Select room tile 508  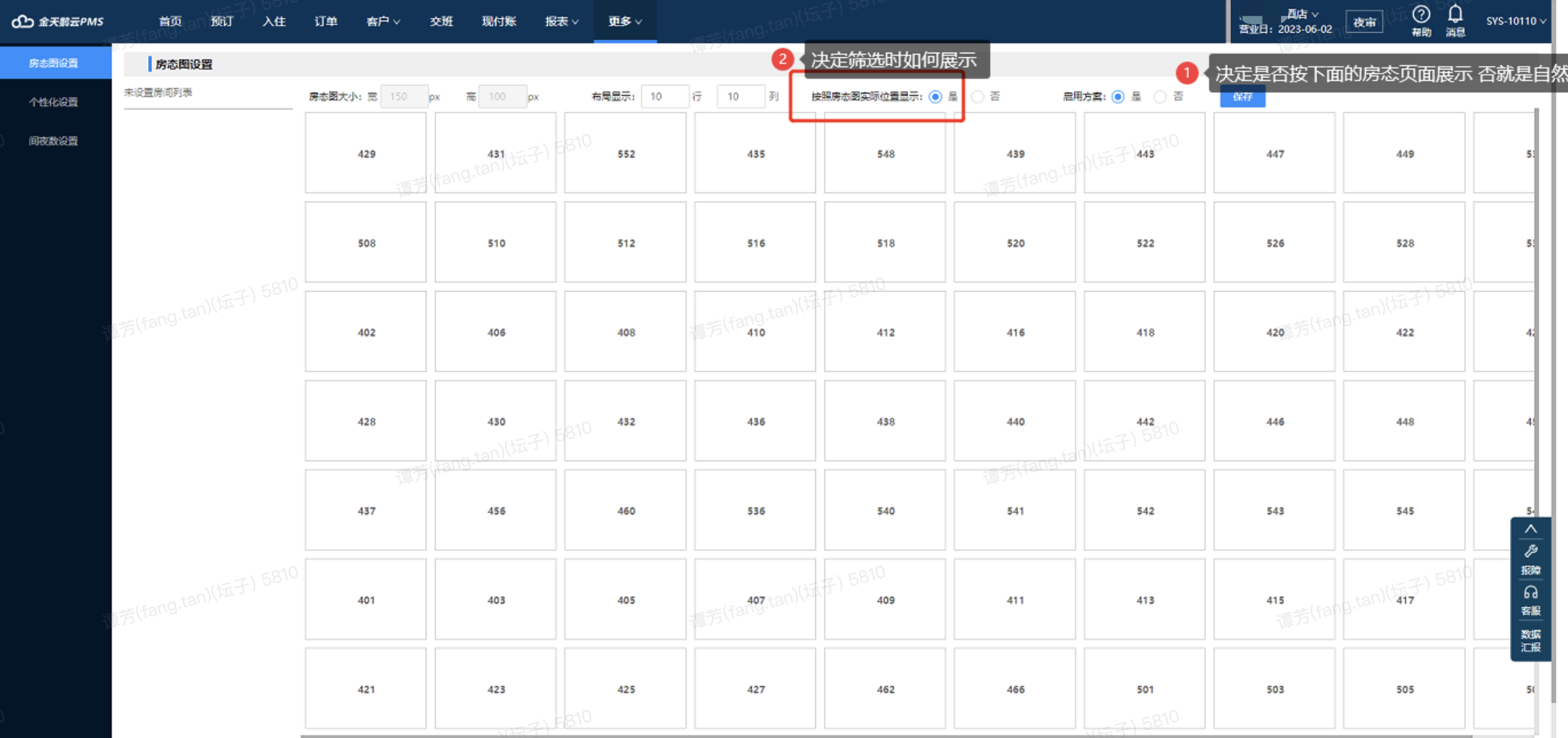[x=366, y=243]
